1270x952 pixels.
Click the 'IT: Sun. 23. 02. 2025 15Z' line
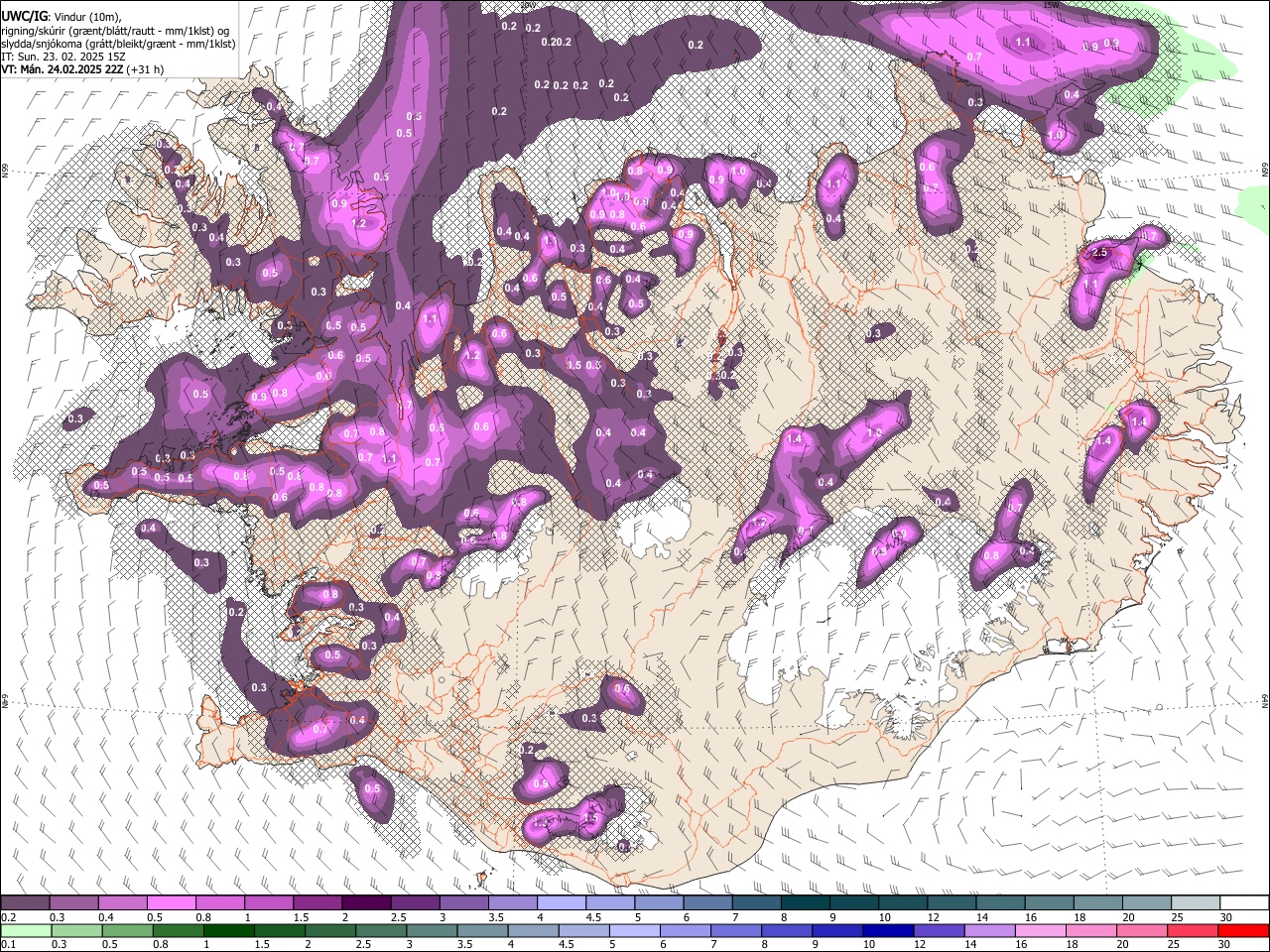point(63,56)
